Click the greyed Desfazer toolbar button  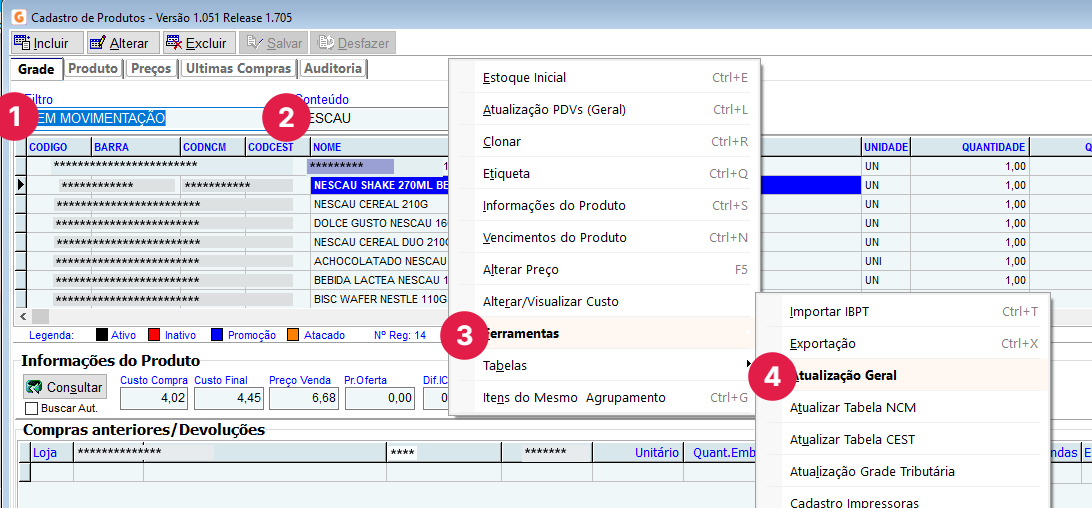click(354, 43)
